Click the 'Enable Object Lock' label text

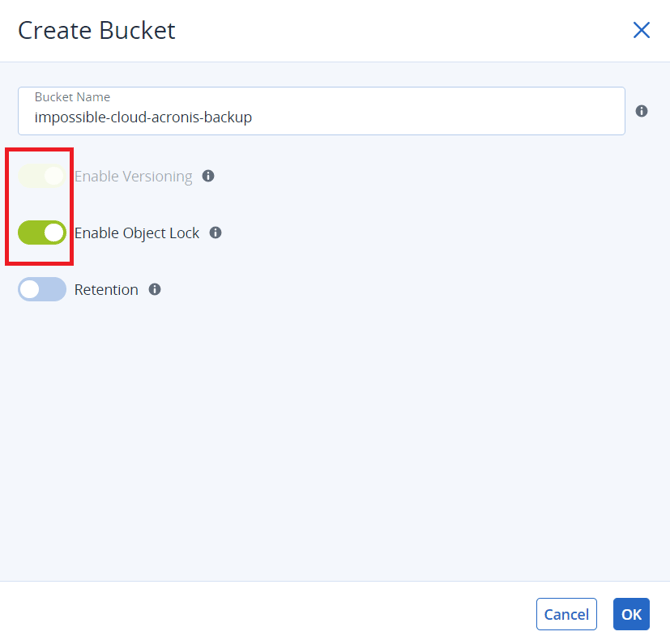(x=137, y=233)
